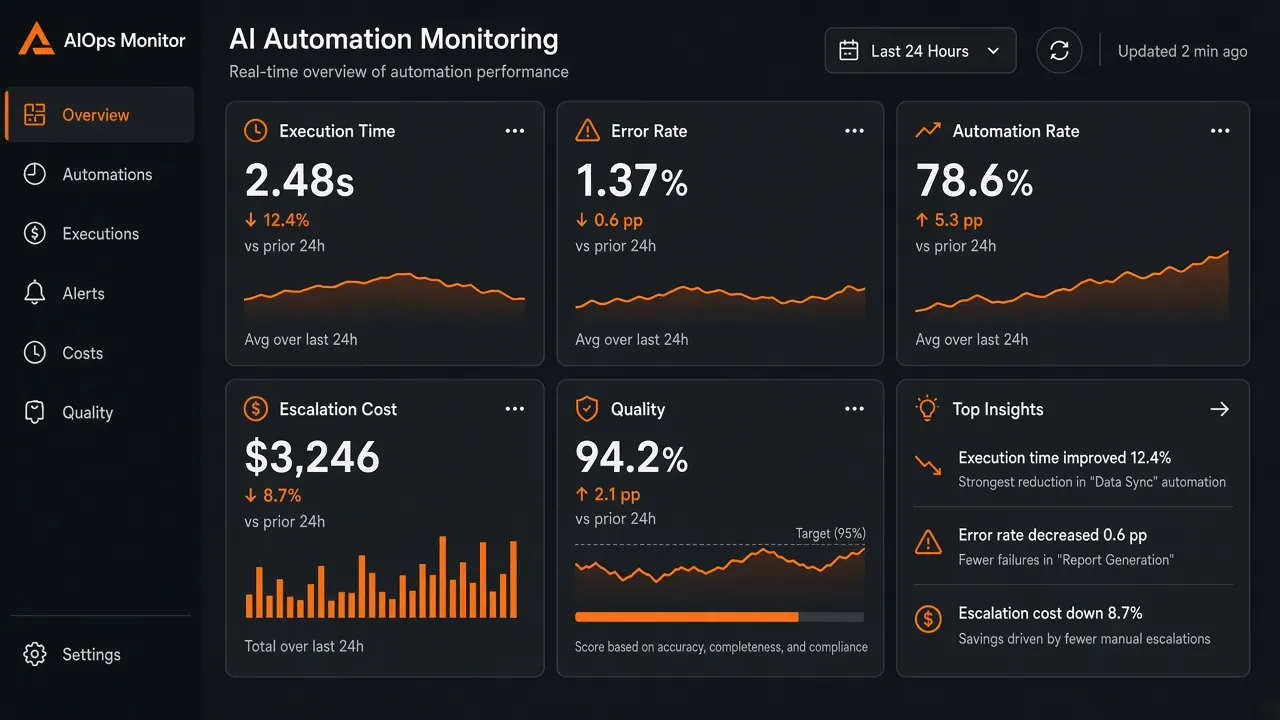Open Top Insights with the arrow
This screenshot has width=1280, height=720.
(x=1219, y=409)
